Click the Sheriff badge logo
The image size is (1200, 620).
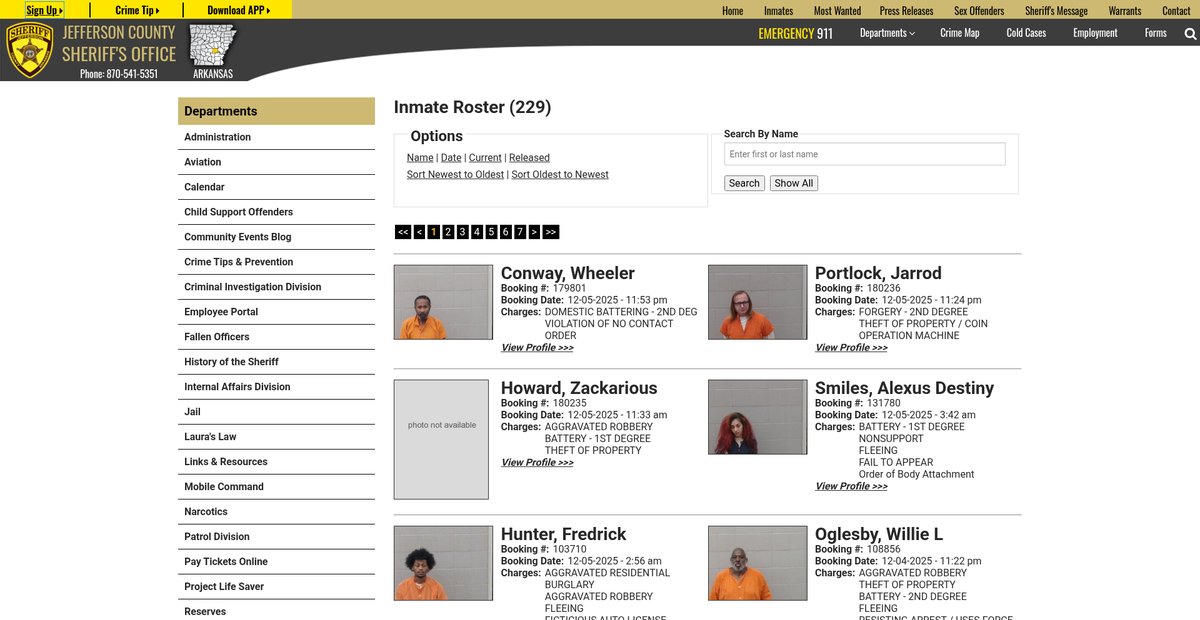pyautogui.click(x=29, y=50)
